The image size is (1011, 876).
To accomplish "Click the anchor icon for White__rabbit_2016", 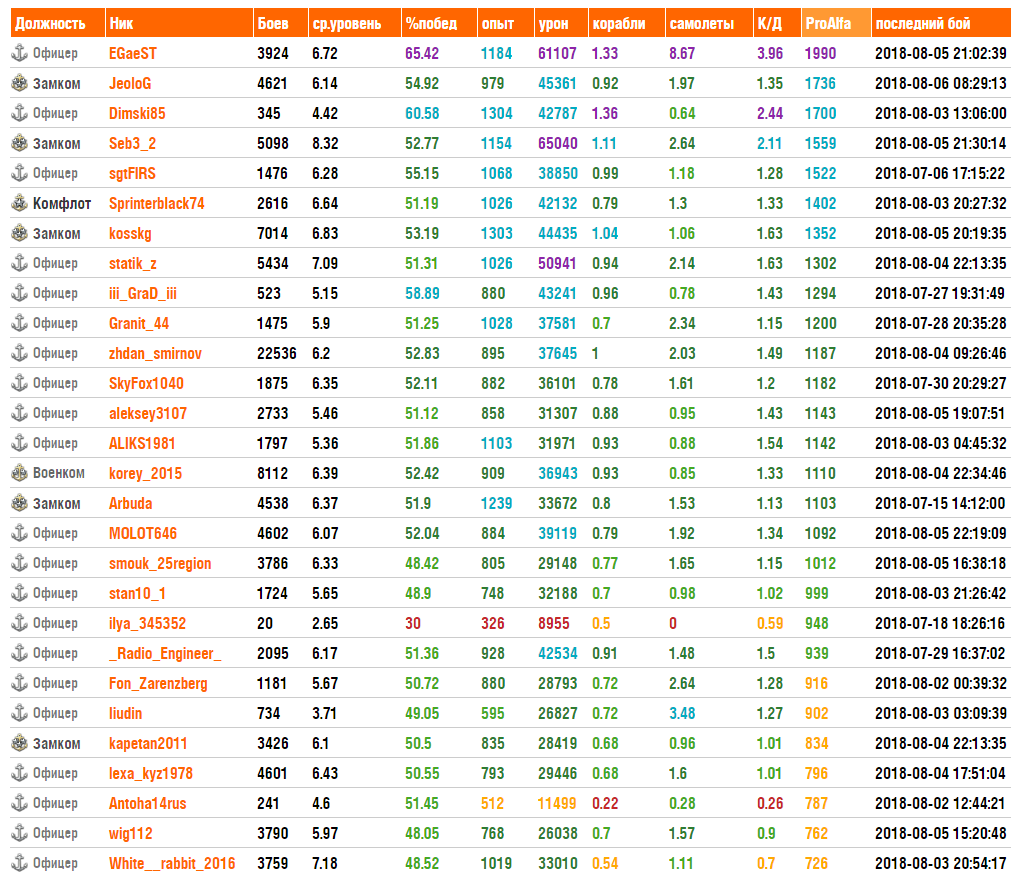I will pos(19,863).
